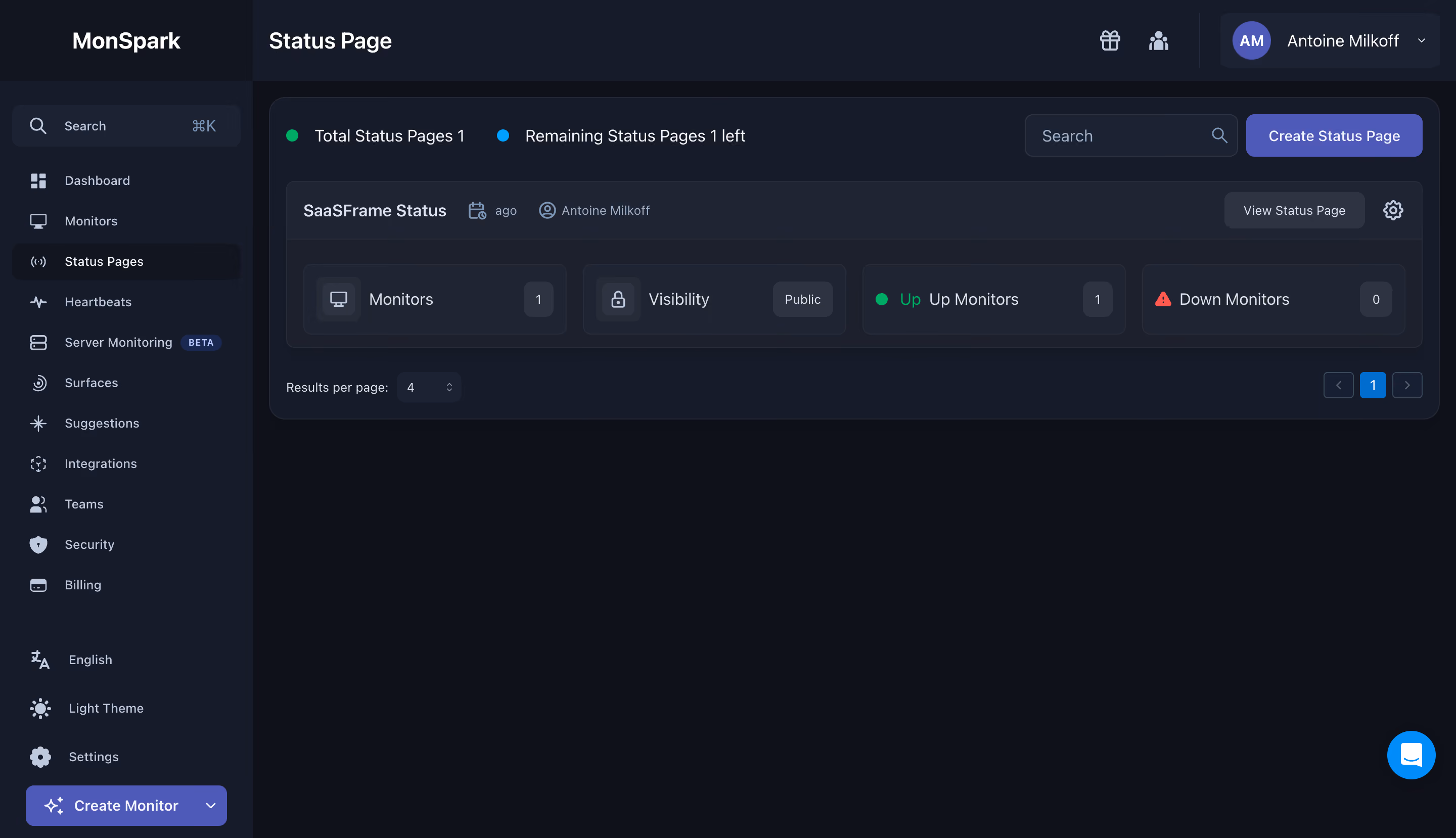Click the Integrations icon in sidebar
Screen dimensions: 1456x838
(38, 464)
